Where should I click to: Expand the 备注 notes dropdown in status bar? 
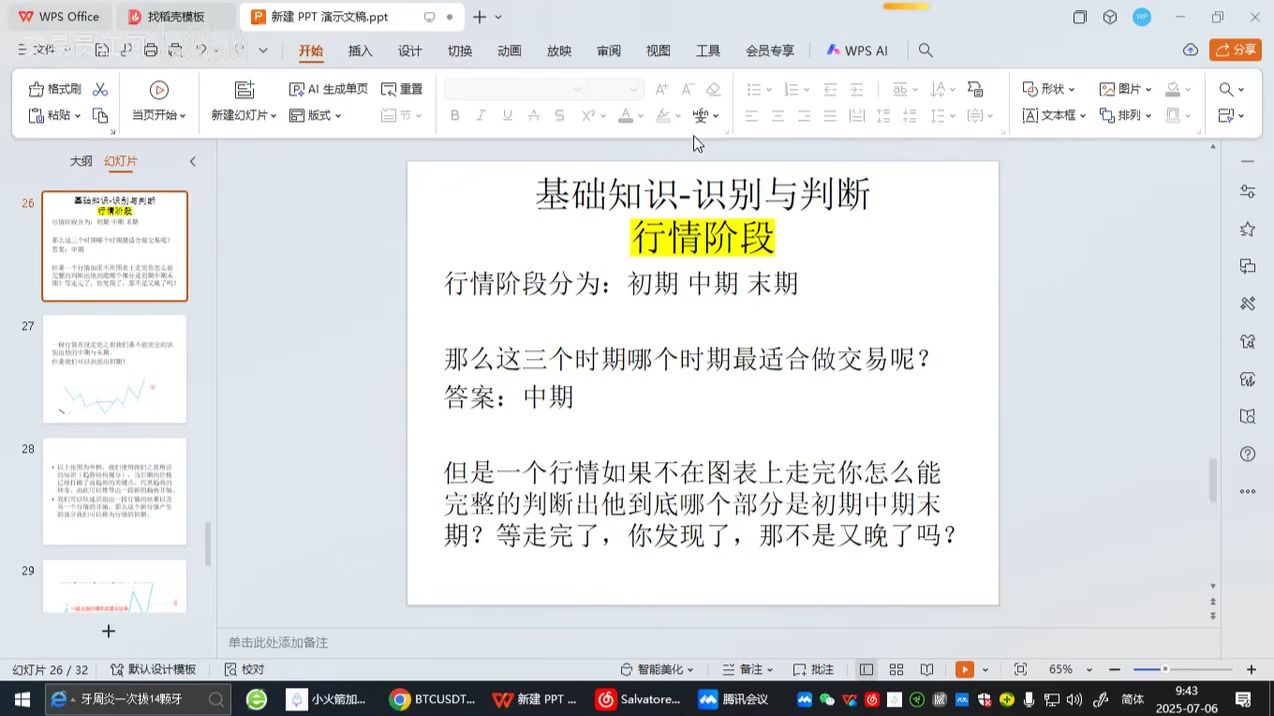pos(770,670)
